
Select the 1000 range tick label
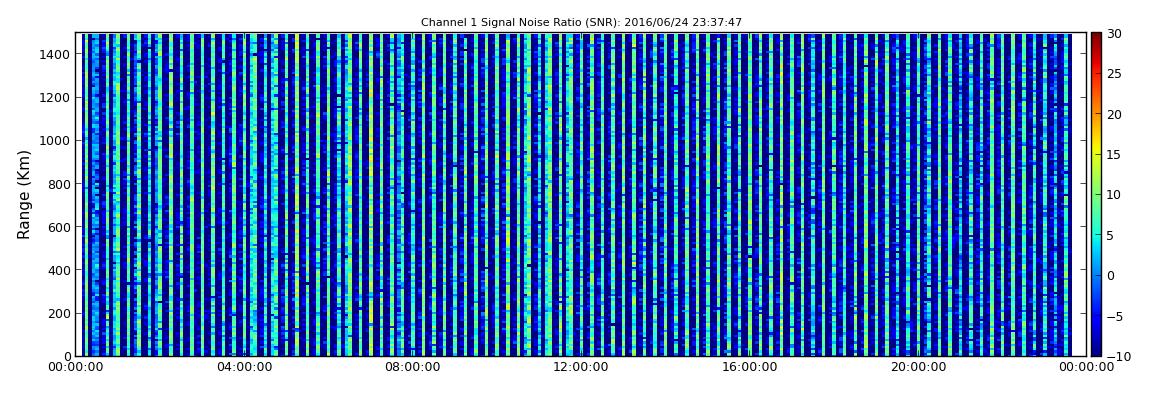point(56,141)
